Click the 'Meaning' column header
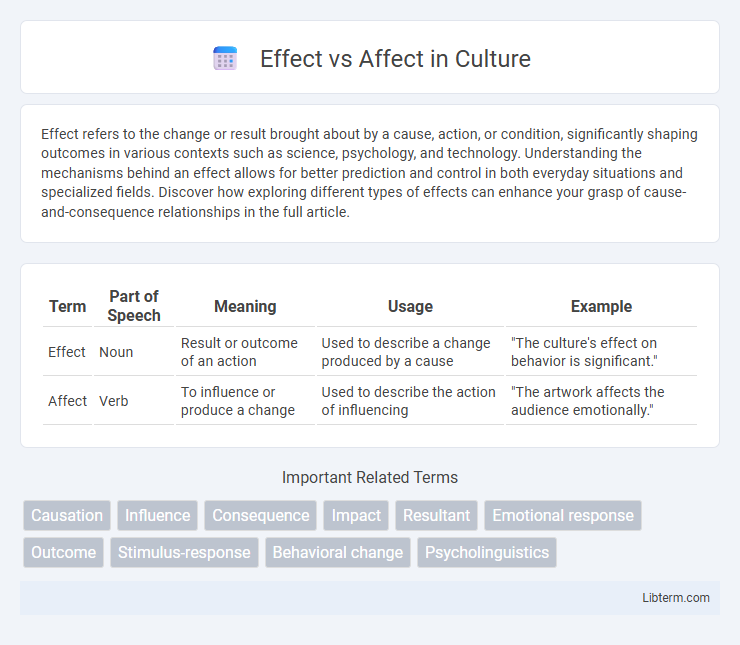 tap(245, 306)
